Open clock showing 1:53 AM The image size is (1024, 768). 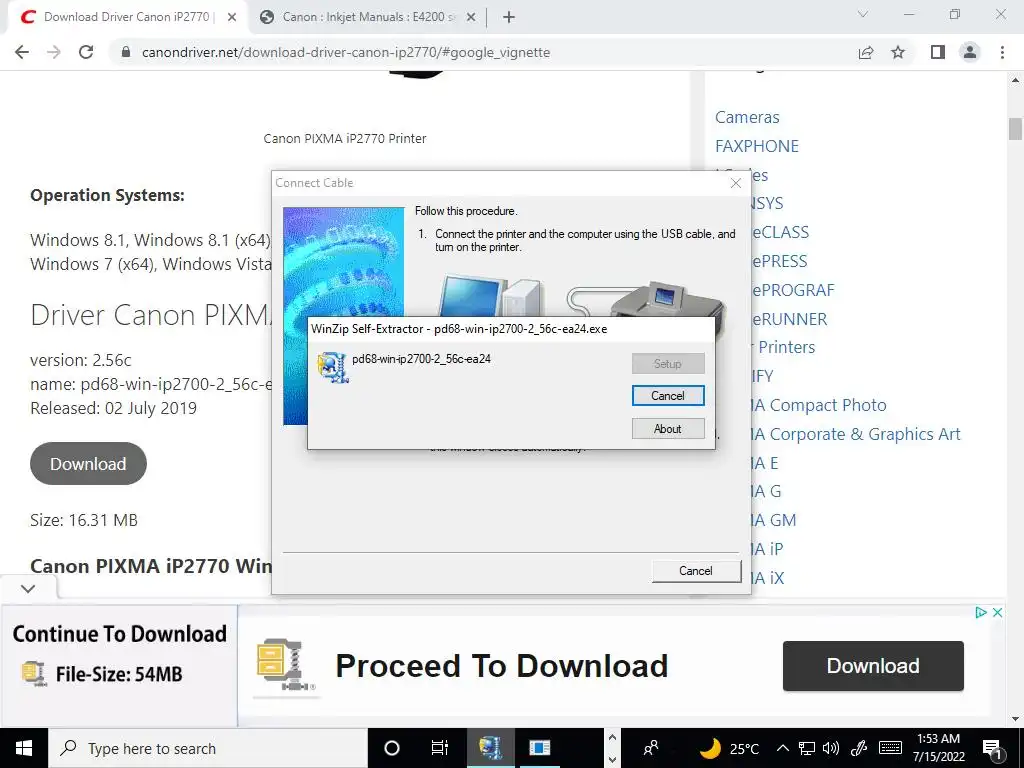pyautogui.click(x=938, y=748)
